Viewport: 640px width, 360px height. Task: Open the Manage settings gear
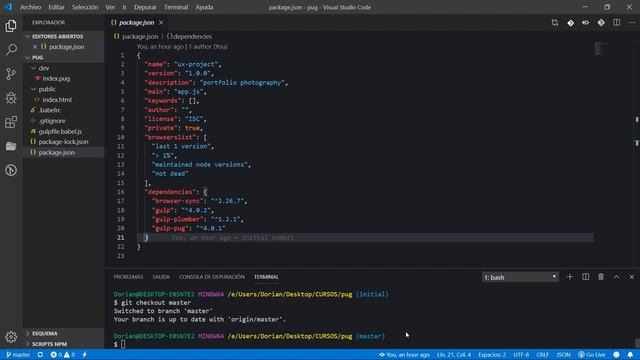pos(11,337)
